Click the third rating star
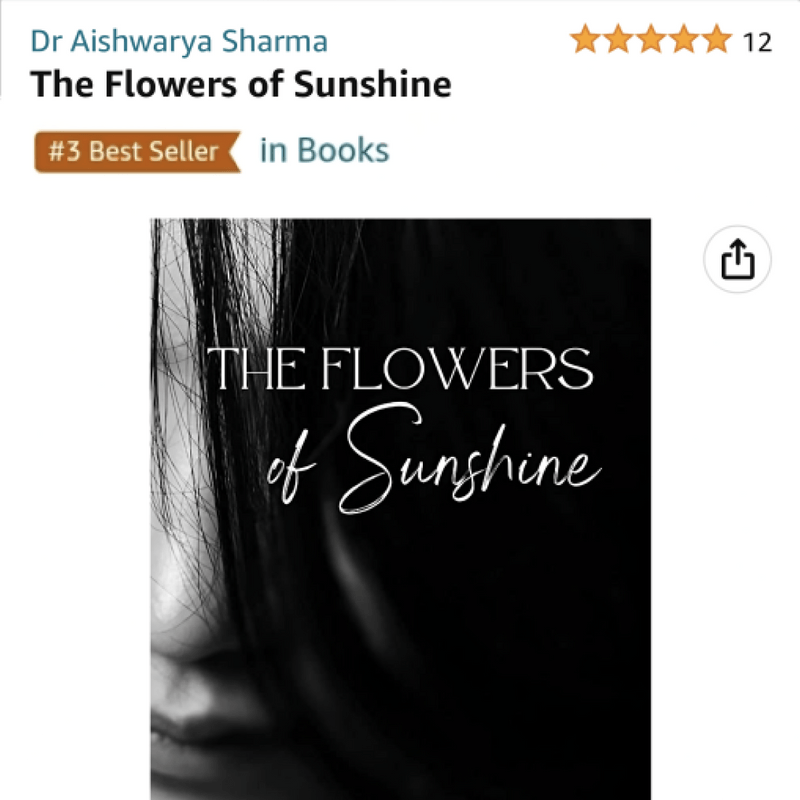The image size is (800, 800). pos(651,41)
